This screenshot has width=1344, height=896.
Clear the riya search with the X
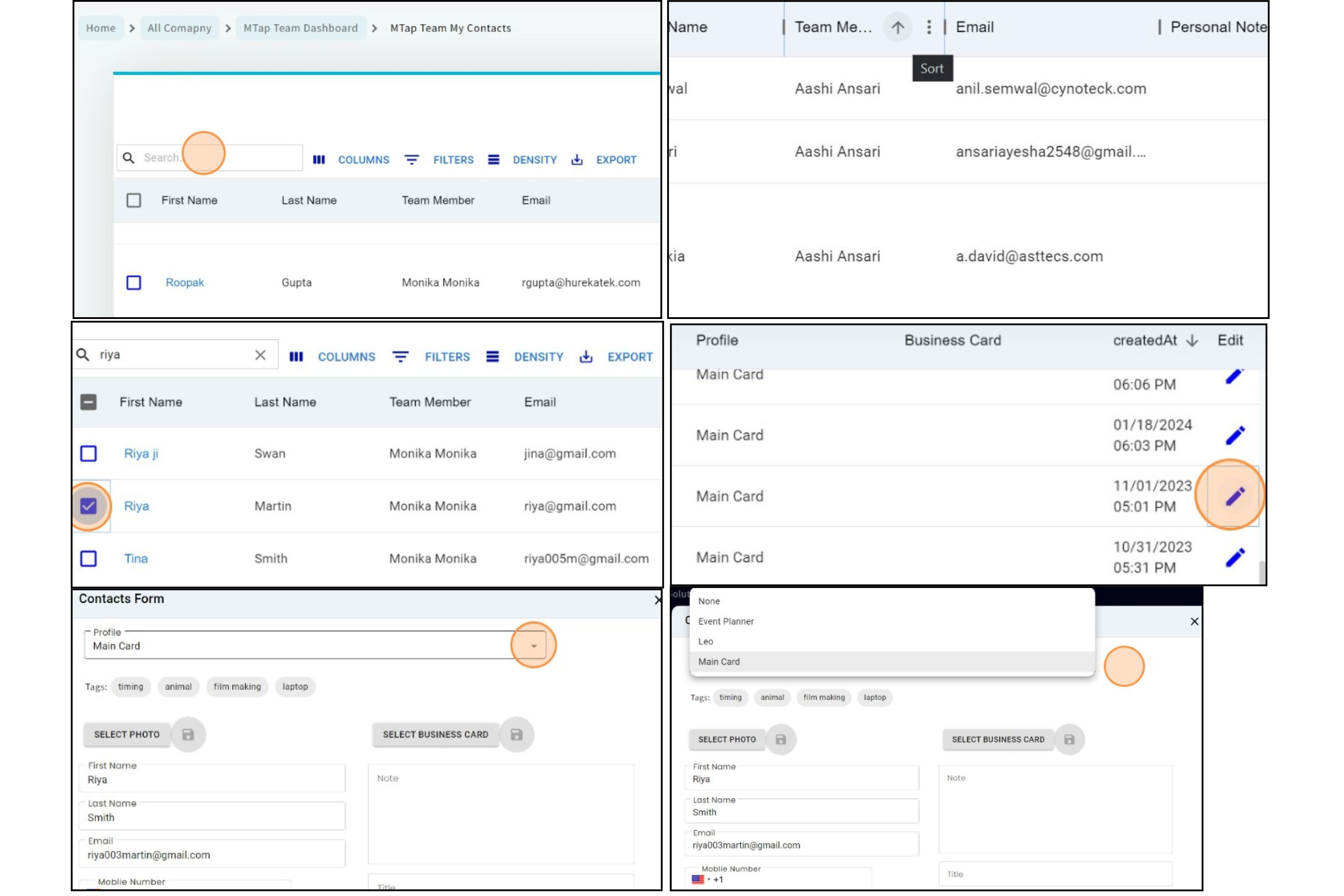pyautogui.click(x=261, y=354)
